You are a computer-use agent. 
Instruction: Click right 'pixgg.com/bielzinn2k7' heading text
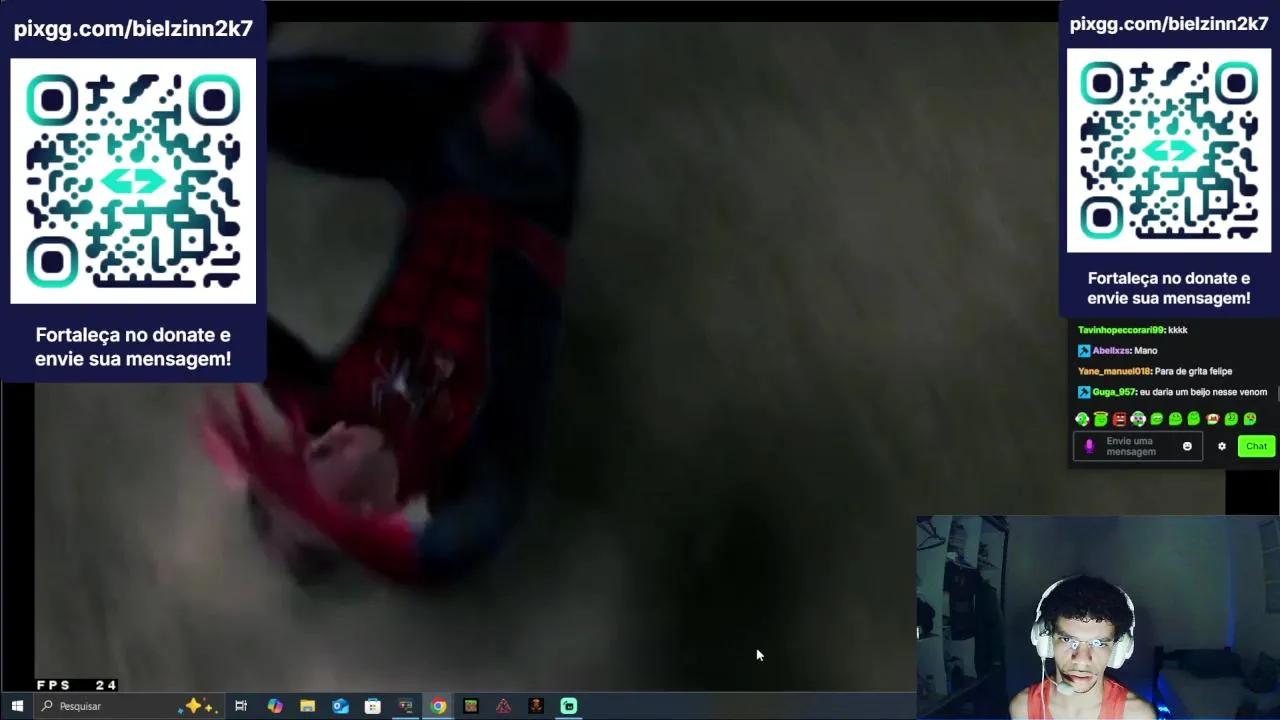tap(1169, 24)
